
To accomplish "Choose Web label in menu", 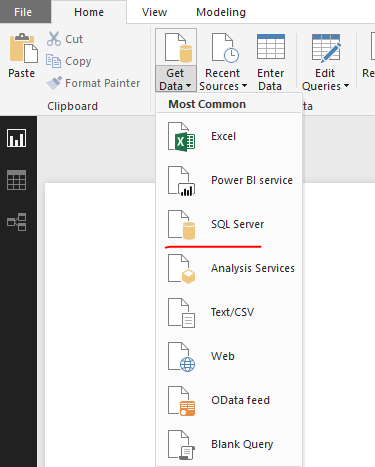I will [x=223, y=356].
